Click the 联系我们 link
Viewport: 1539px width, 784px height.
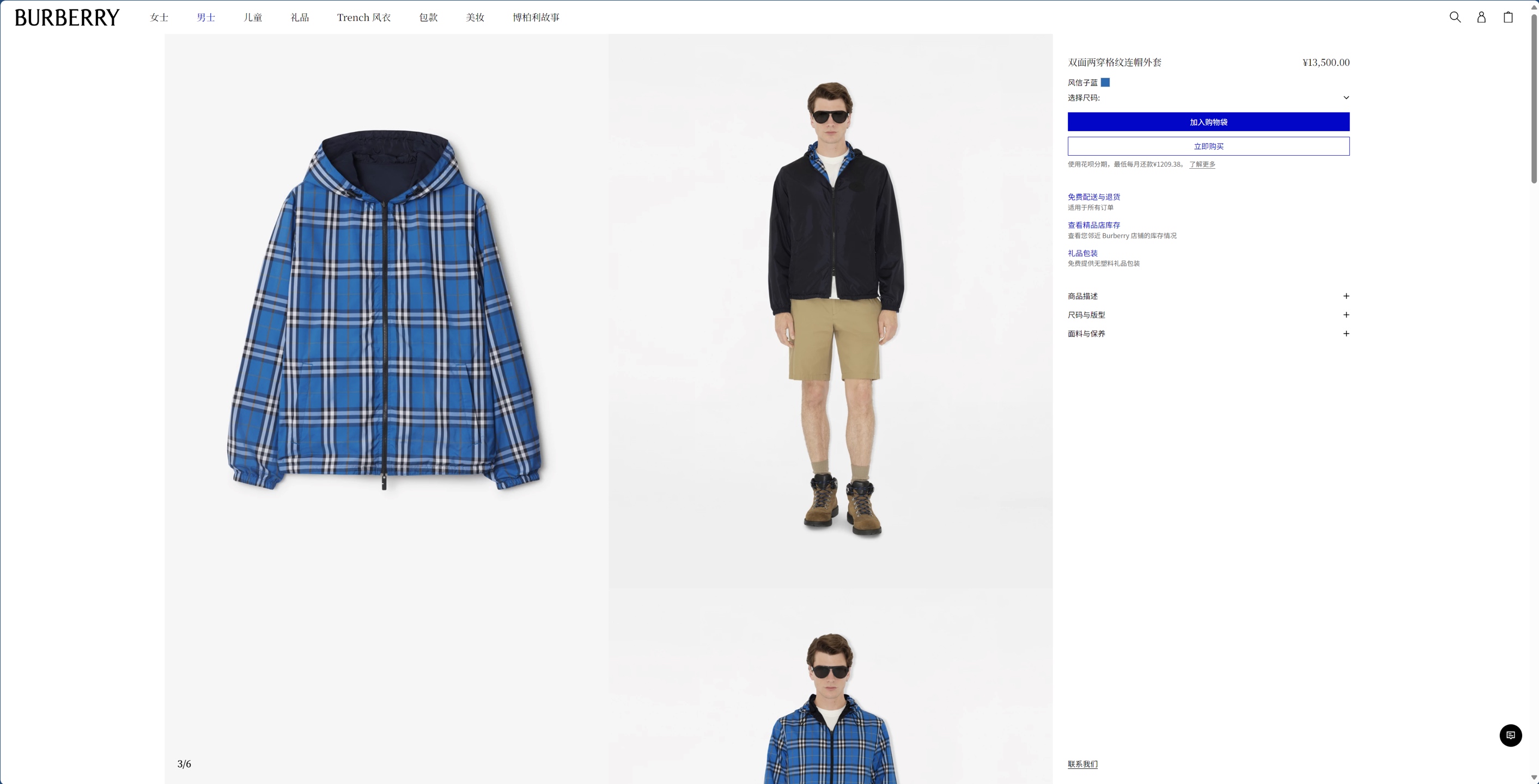1082,764
